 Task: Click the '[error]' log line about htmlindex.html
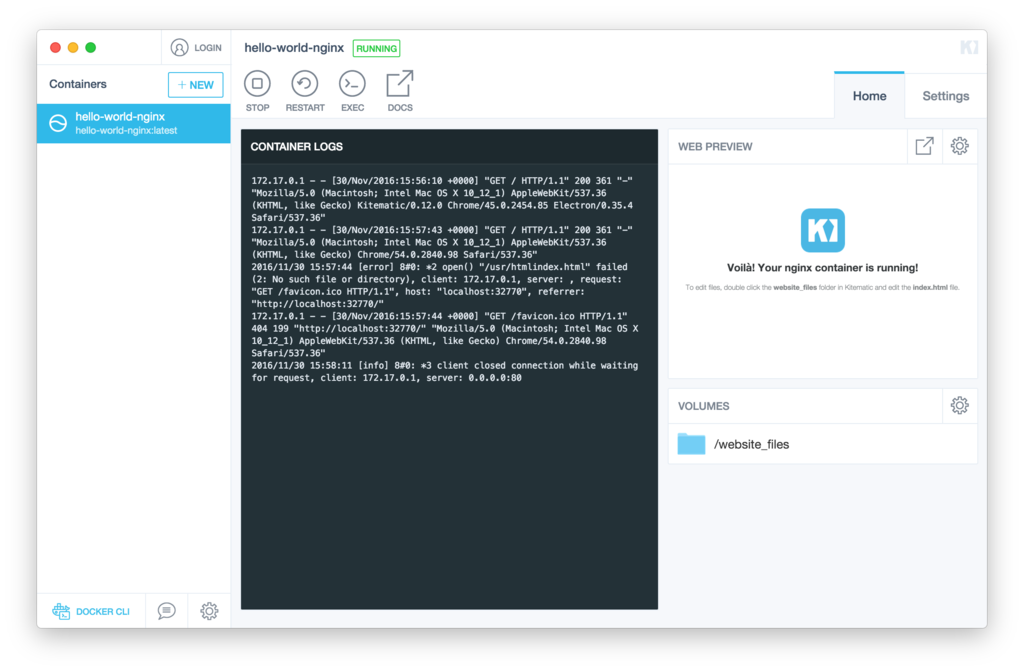[440, 285]
